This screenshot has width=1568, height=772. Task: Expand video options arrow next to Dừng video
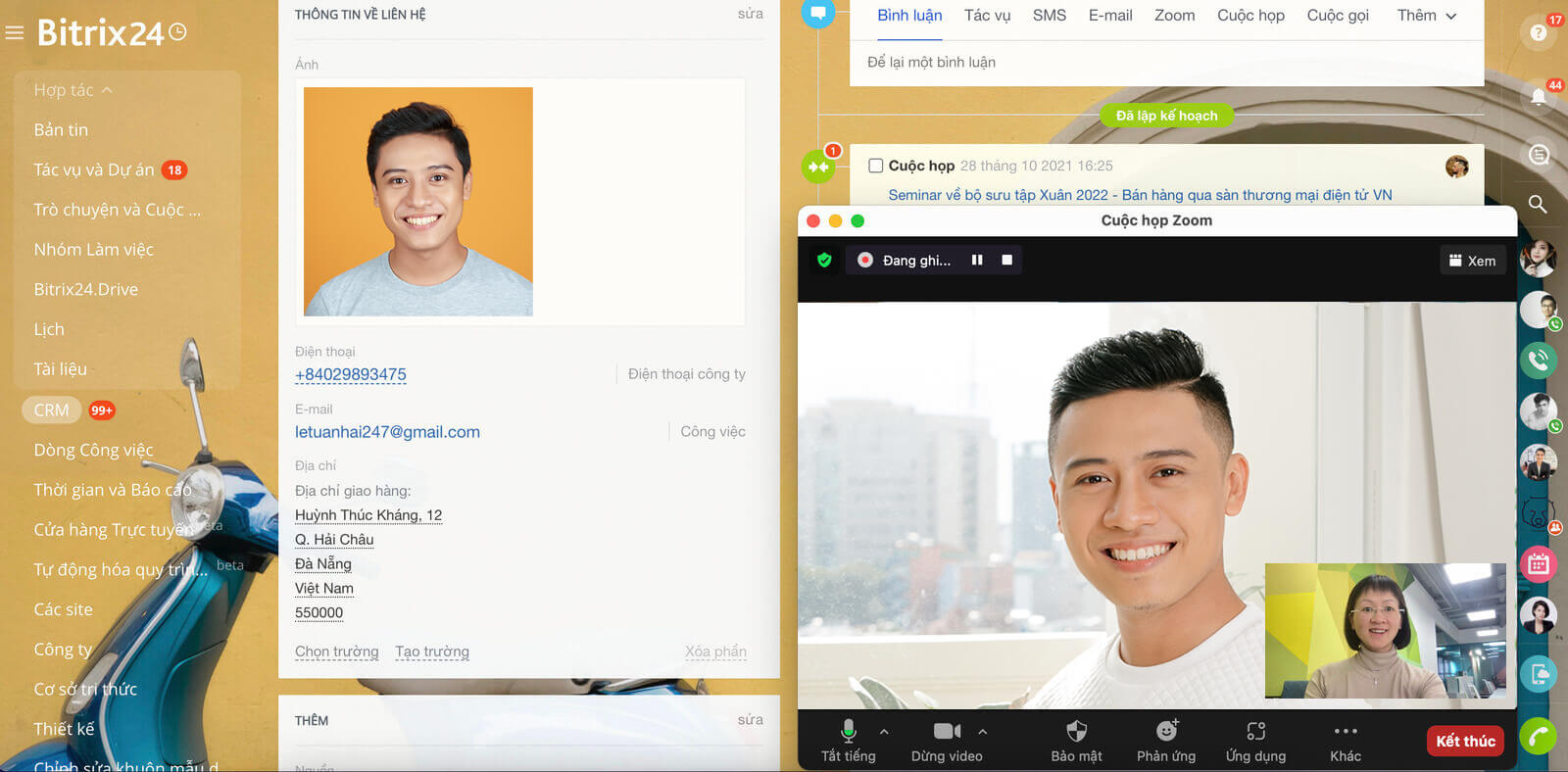[x=983, y=731]
